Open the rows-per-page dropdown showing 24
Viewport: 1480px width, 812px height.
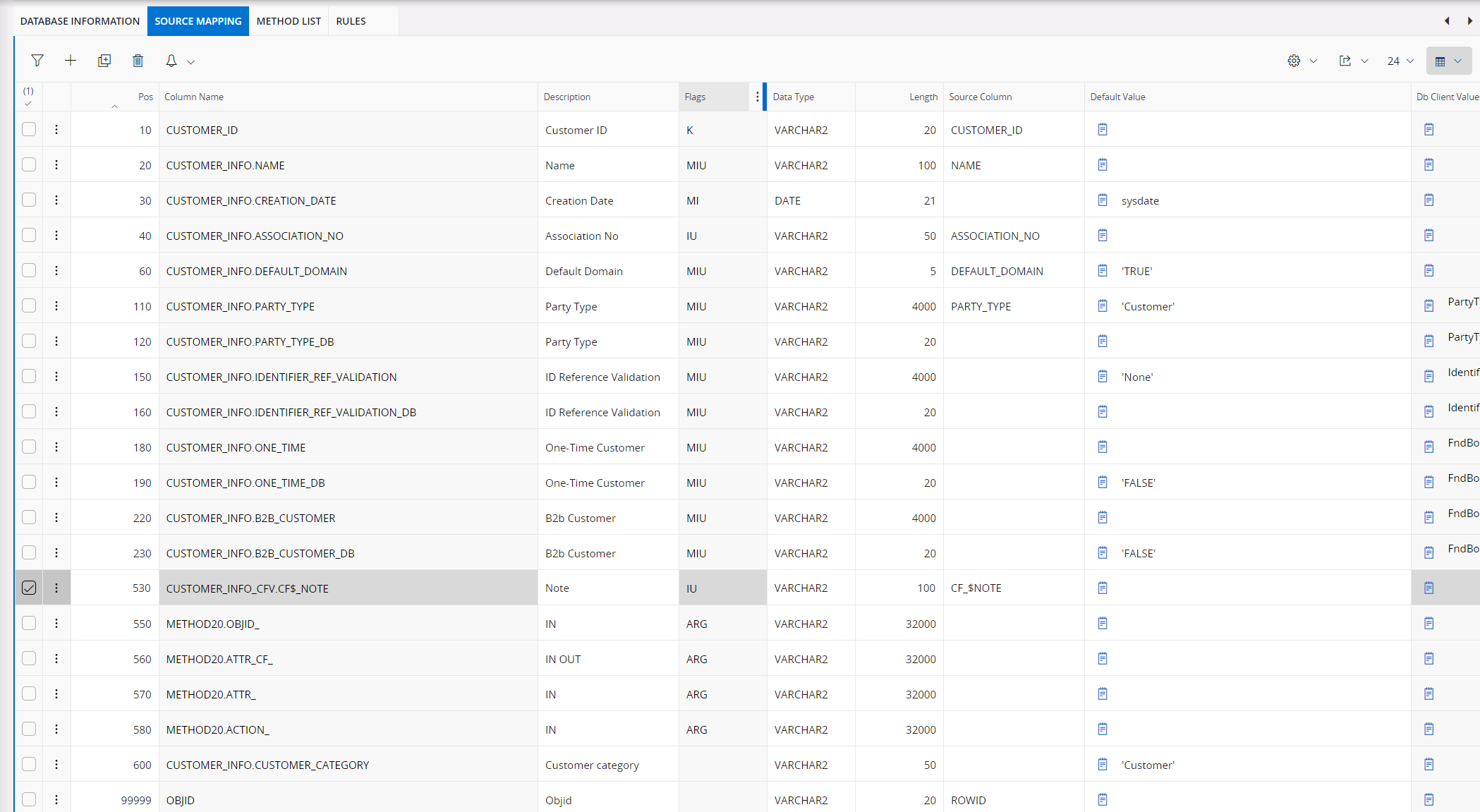click(x=1400, y=61)
